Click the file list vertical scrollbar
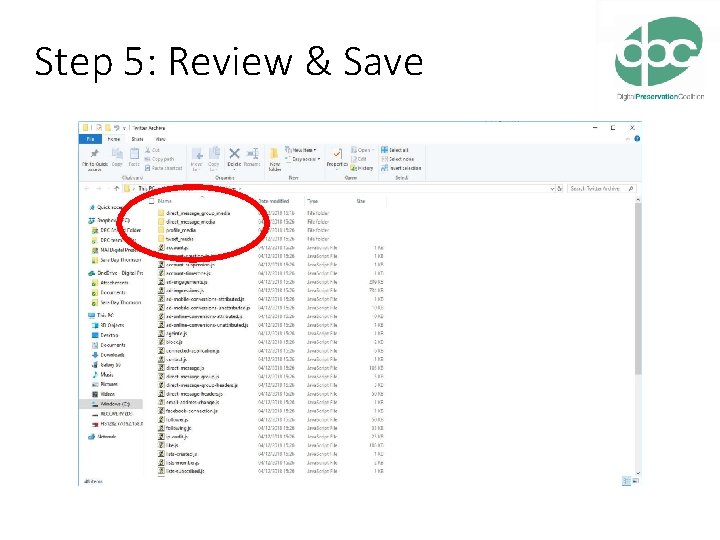The width and height of the screenshot is (720, 540). (x=637, y=288)
